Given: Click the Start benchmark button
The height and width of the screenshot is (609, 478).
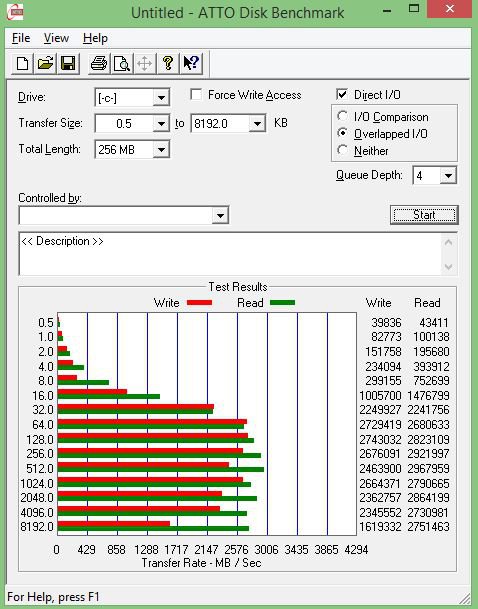Looking at the screenshot, I should tap(424, 215).
